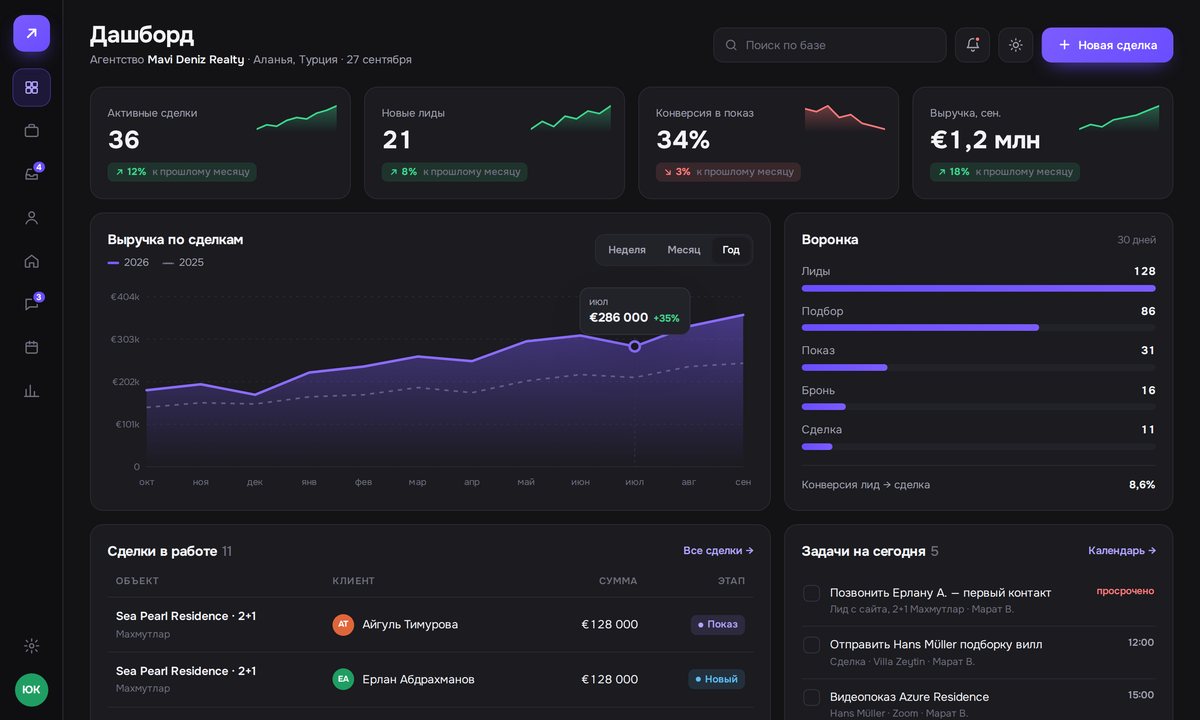Viewport: 1200px width, 720px height.
Task: Open the calendar icon in sidebar
Action: 31,347
